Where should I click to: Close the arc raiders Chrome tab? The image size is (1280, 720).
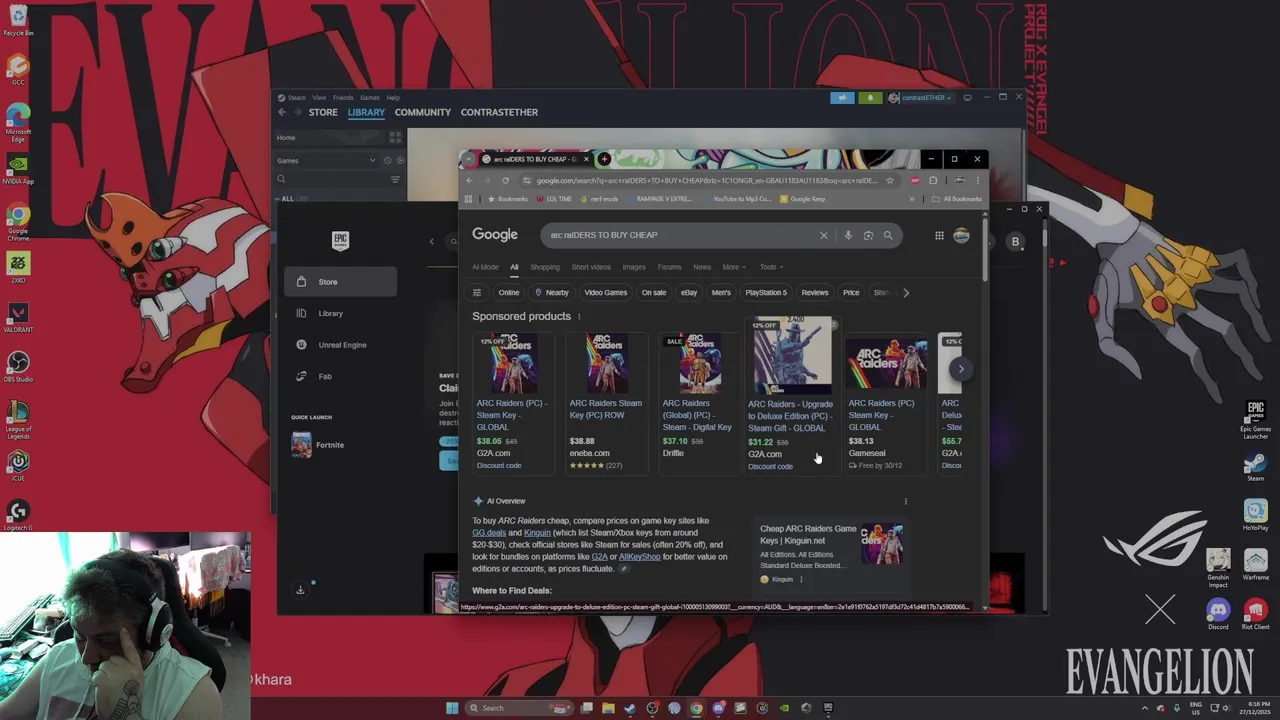pos(586,159)
